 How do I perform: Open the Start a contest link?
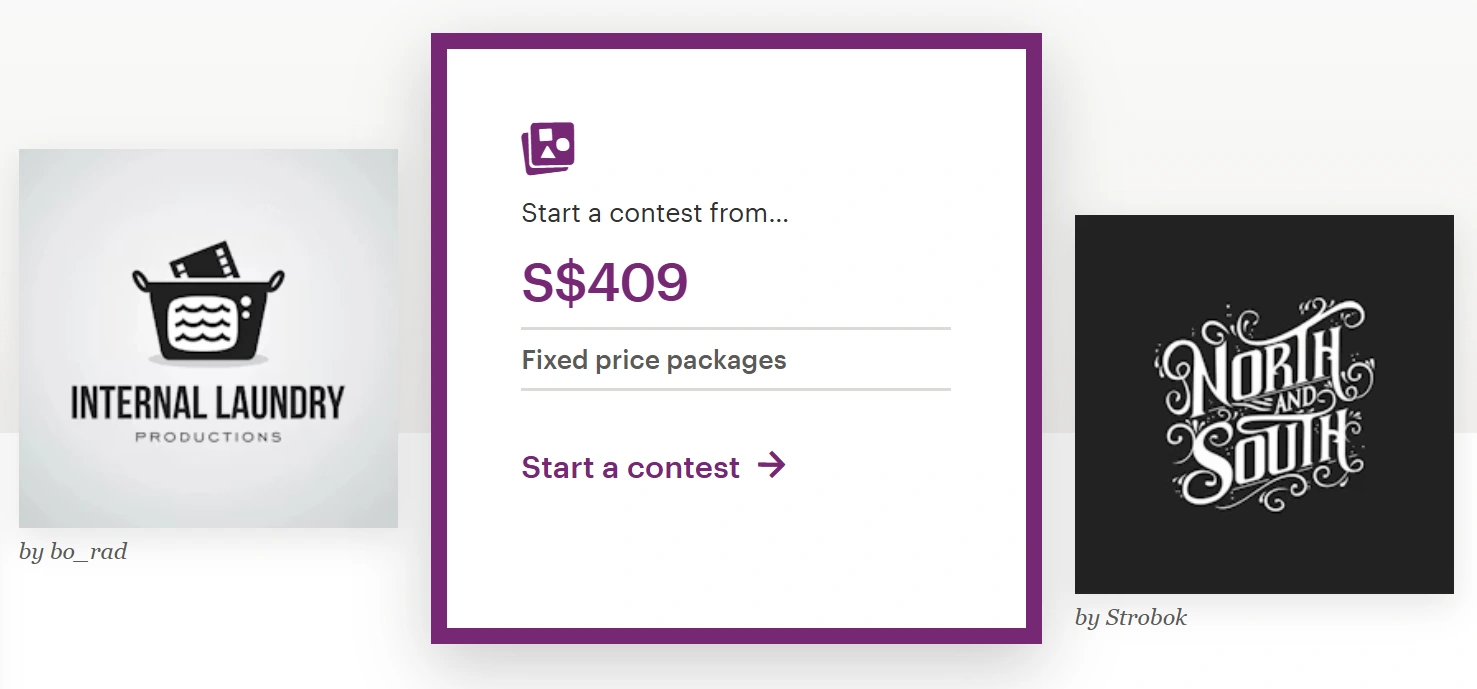point(631,467)
